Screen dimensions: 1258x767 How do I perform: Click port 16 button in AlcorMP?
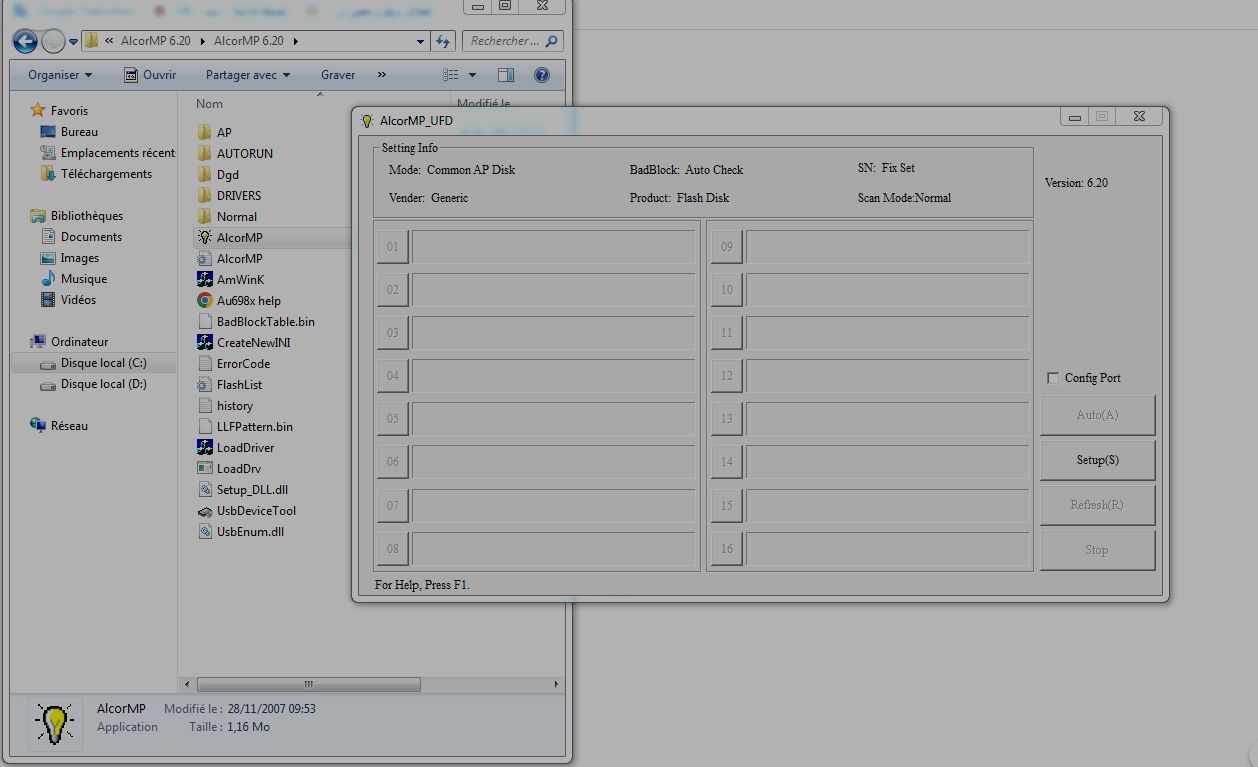click(x=727, y=548)
